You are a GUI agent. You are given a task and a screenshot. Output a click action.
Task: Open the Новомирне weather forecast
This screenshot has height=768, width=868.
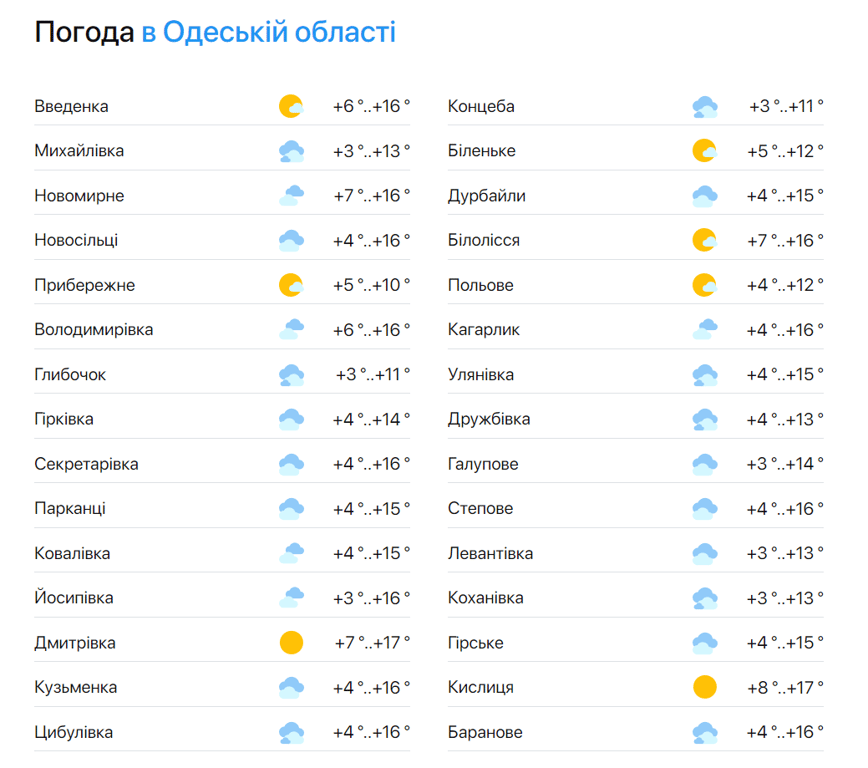(x=79, y=196)
